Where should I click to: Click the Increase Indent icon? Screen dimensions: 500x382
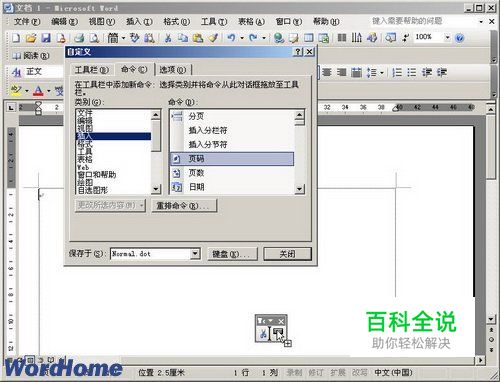pos(442,72)
